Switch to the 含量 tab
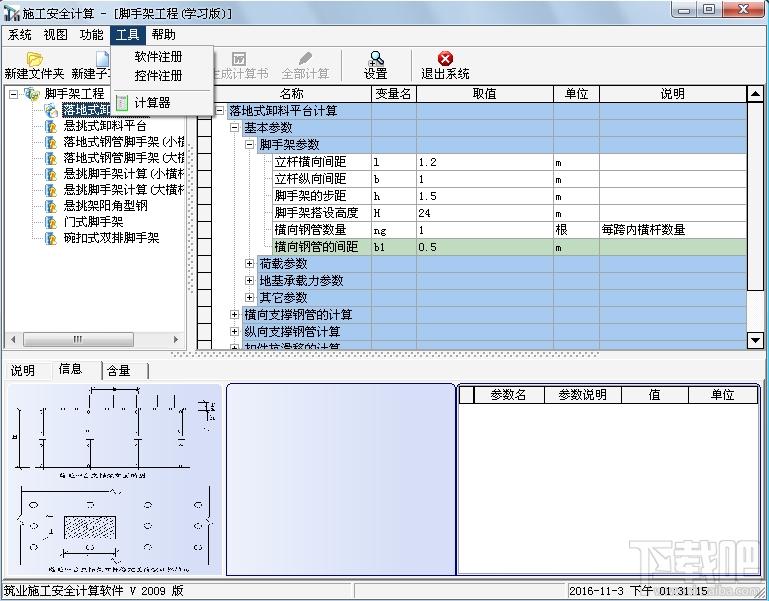 [x=118, y=370]
